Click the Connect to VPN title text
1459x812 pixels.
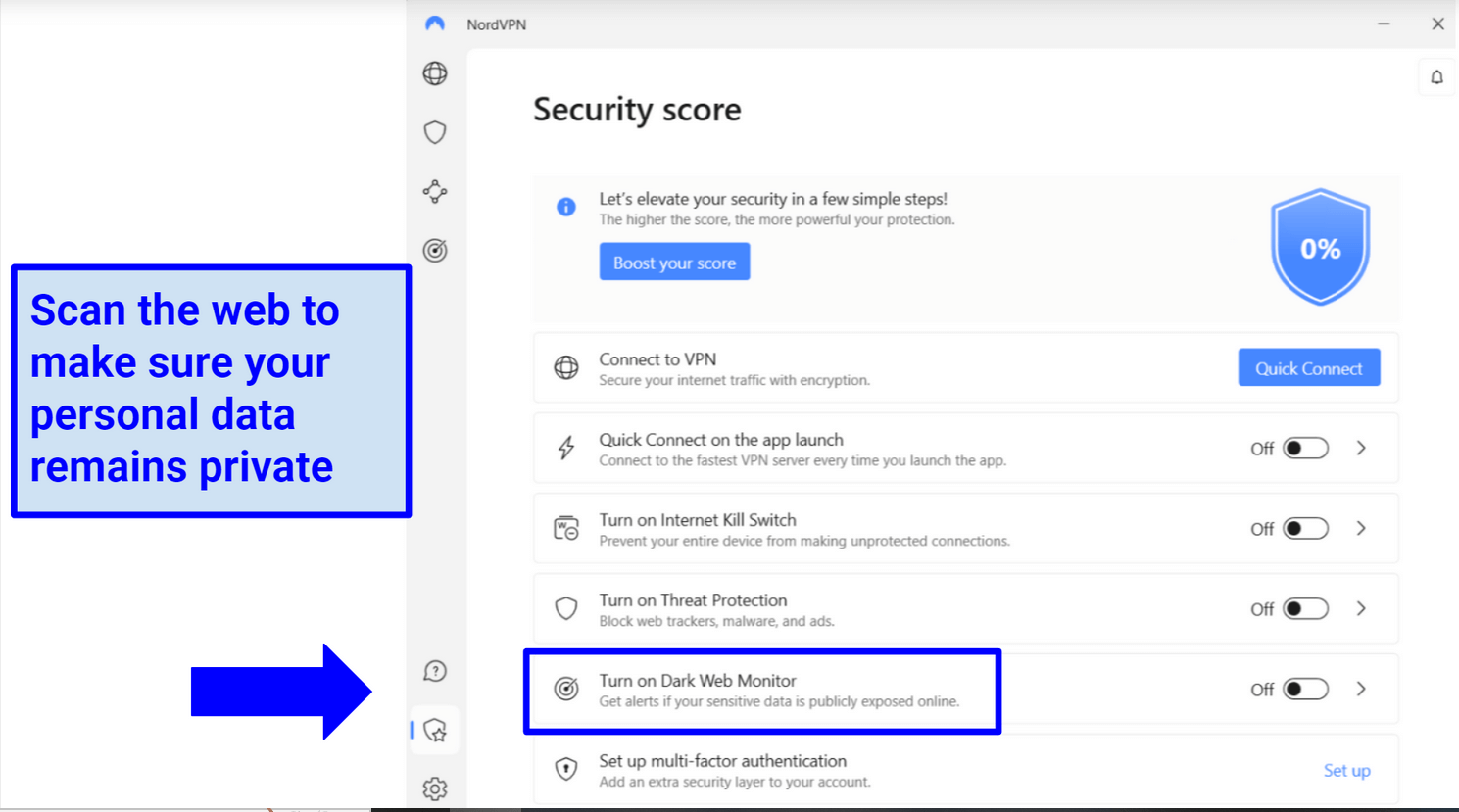coord(657,358)
